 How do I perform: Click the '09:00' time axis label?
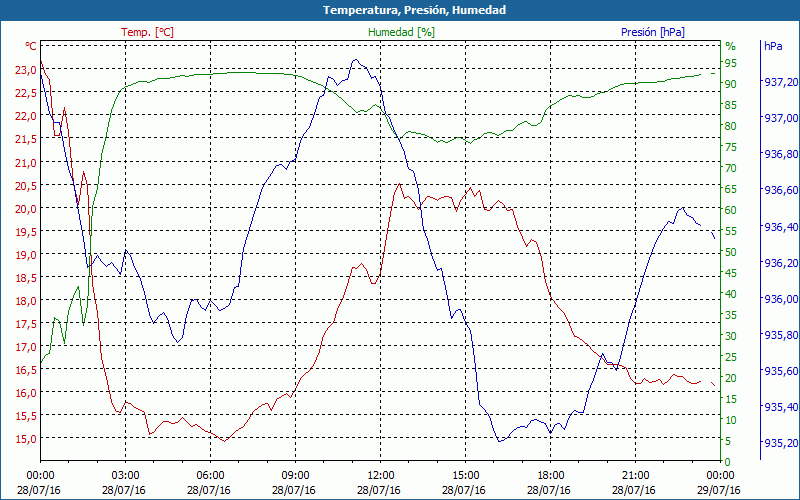(295, 476)
